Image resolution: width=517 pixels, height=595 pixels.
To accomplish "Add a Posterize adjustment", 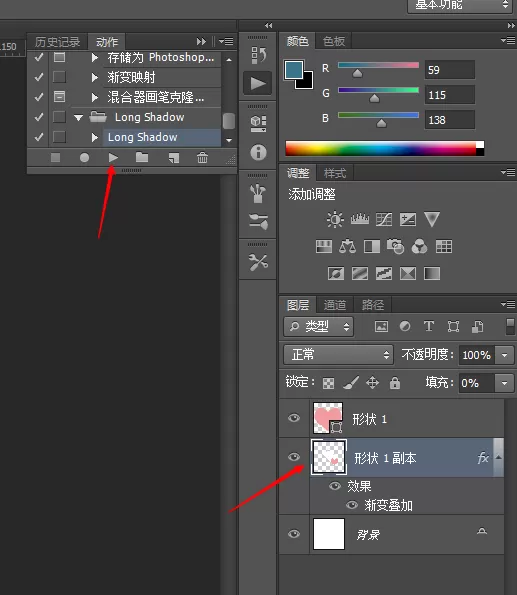I will tap(360, 273).
